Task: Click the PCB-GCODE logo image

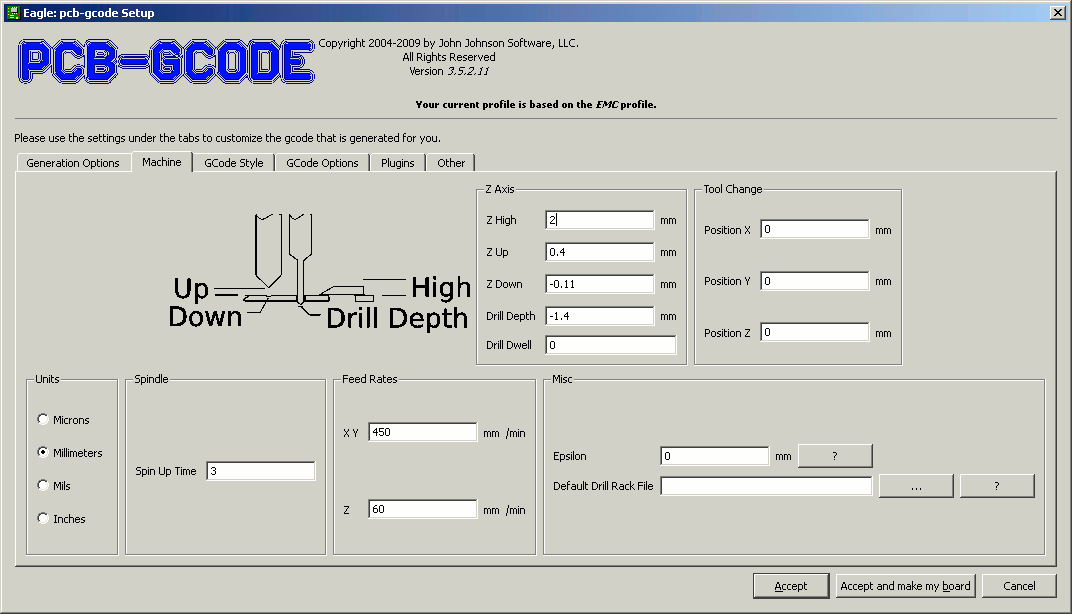Action: point(166,62)
